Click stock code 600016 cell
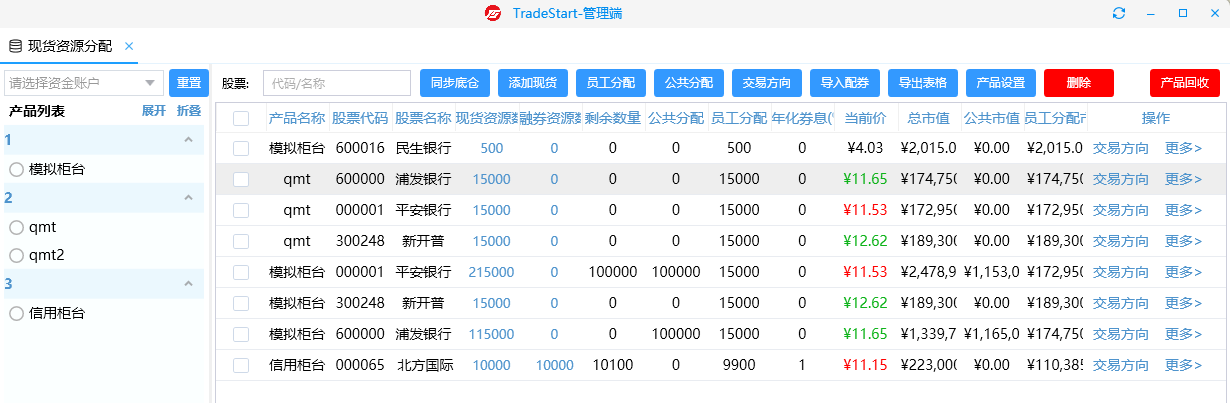The width and height of the screenshot is (1230, 403). pyautogui.click(x=360, y=148)
